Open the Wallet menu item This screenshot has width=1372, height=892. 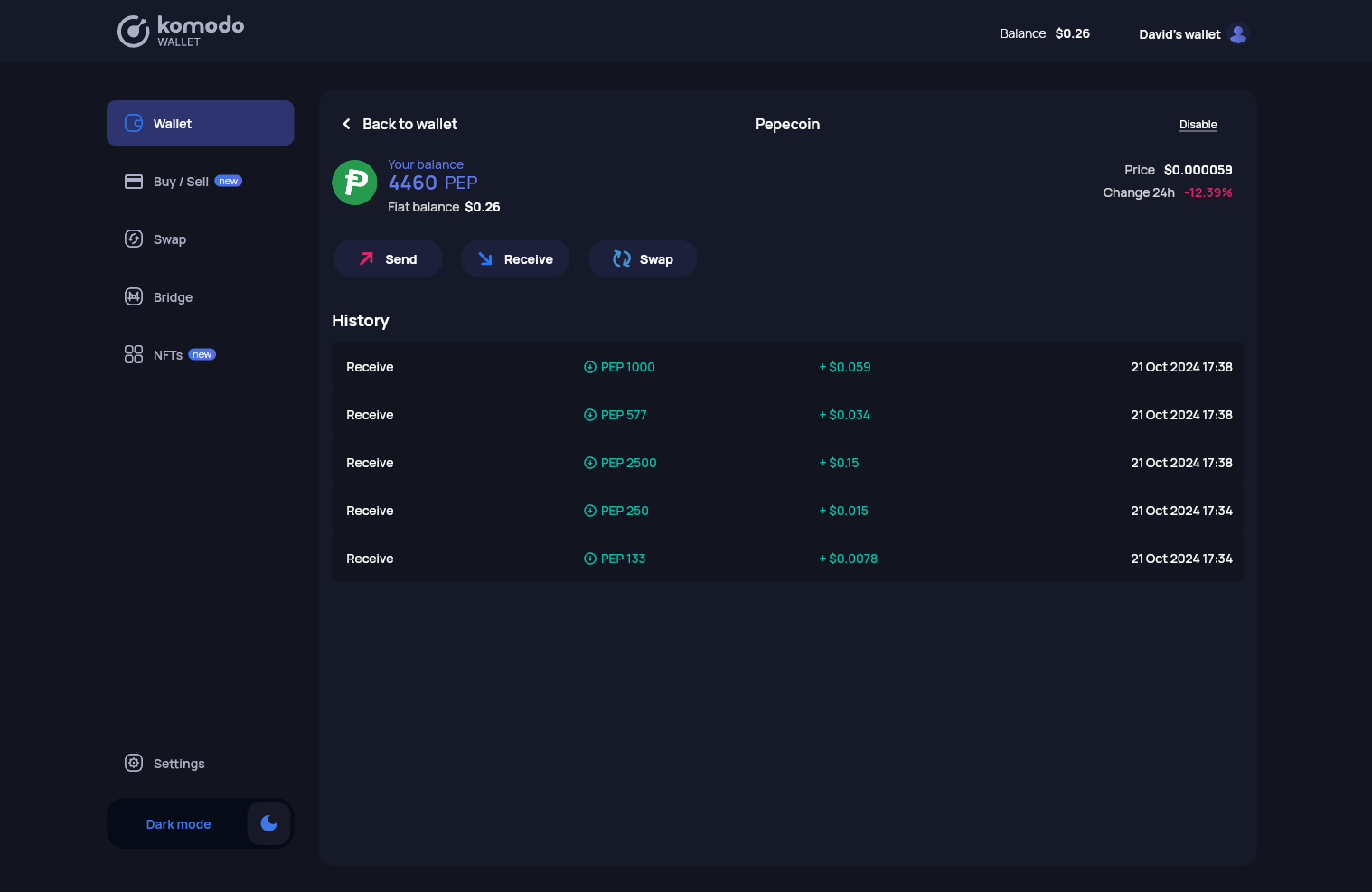200,123
